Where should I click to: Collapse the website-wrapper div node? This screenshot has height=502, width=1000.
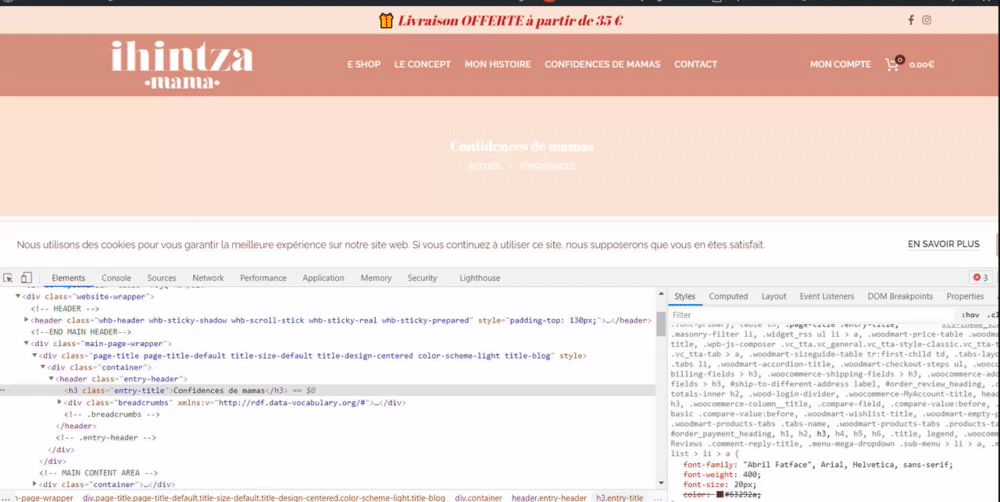[18, 297]
